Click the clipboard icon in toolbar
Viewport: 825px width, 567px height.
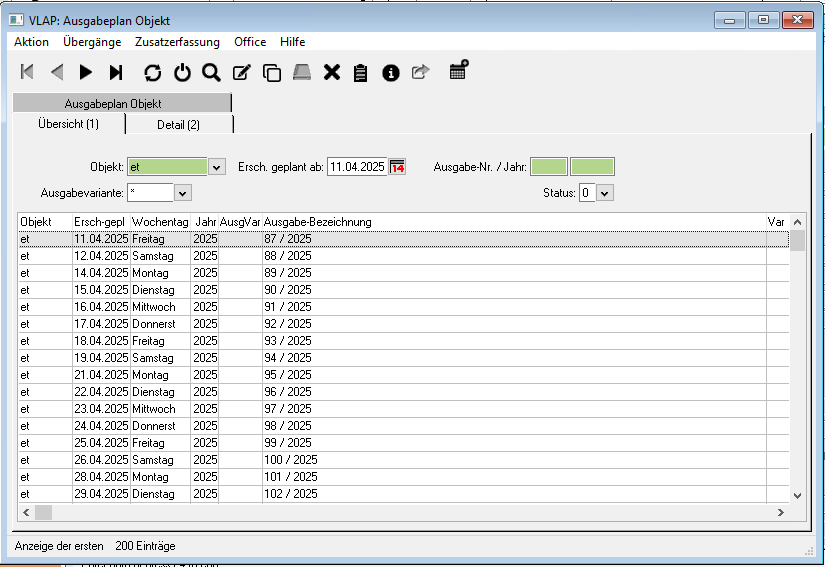pos(361,72)
